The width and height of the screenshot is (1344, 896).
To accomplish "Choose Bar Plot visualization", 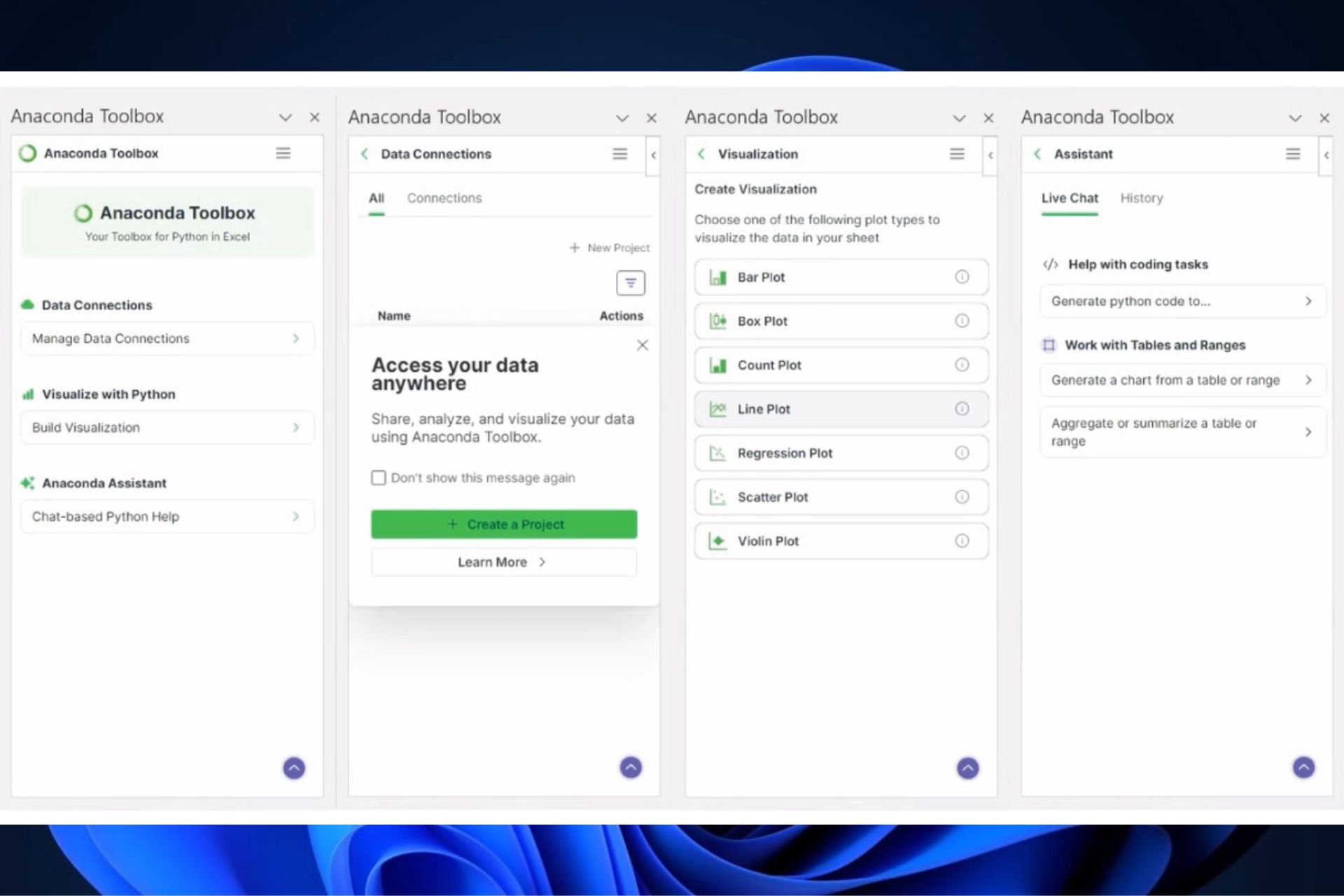I will (x=841, y=276).
